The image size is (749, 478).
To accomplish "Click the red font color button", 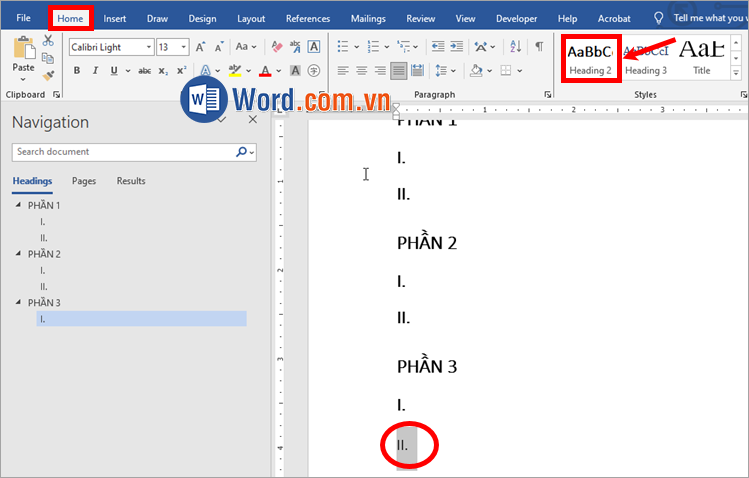I will (x=264, y=70).
